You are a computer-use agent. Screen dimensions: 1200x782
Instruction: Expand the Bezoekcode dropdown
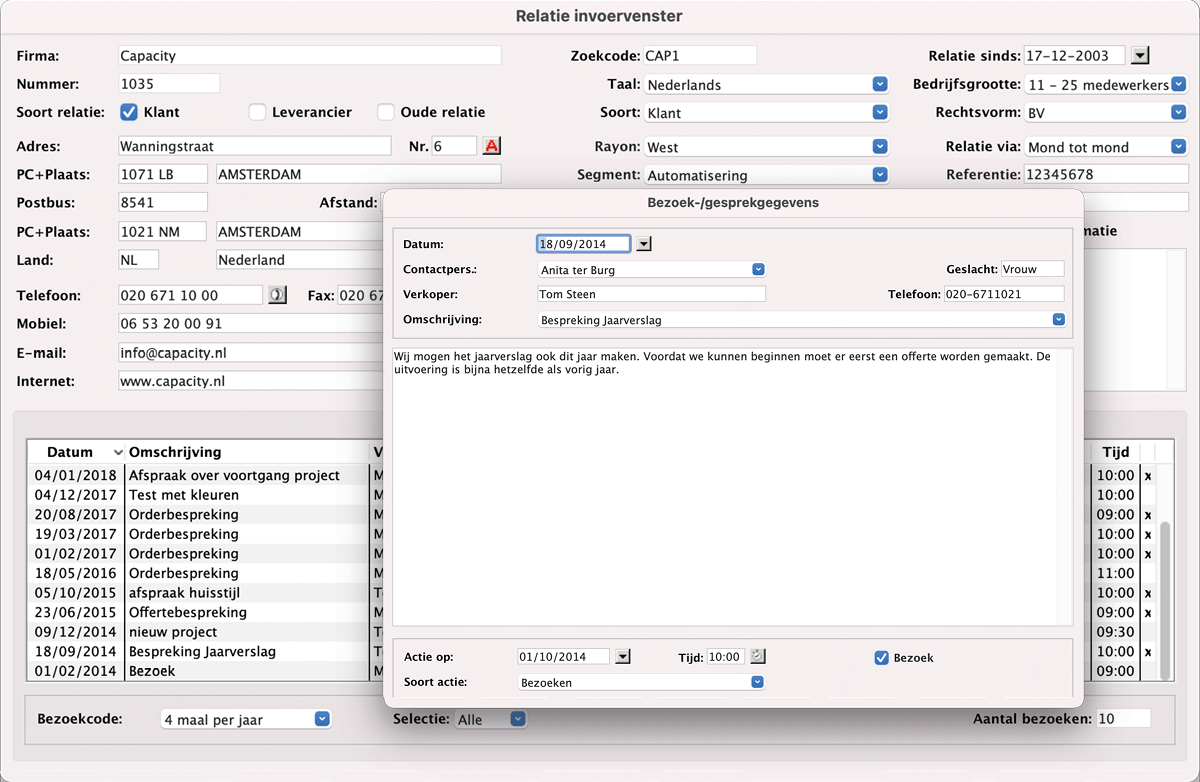(321, 718)
